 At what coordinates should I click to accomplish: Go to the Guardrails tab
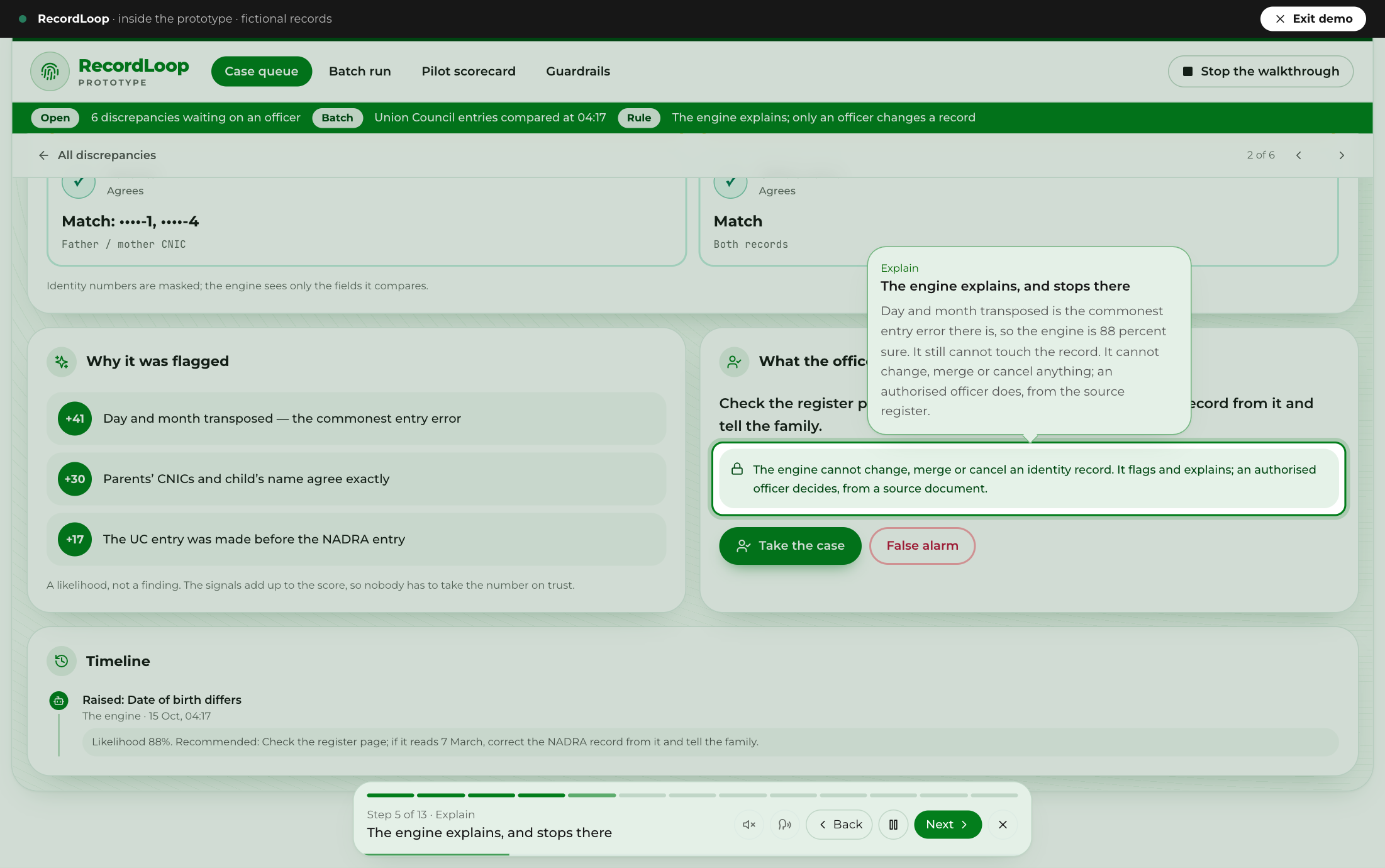pos(578,71)
